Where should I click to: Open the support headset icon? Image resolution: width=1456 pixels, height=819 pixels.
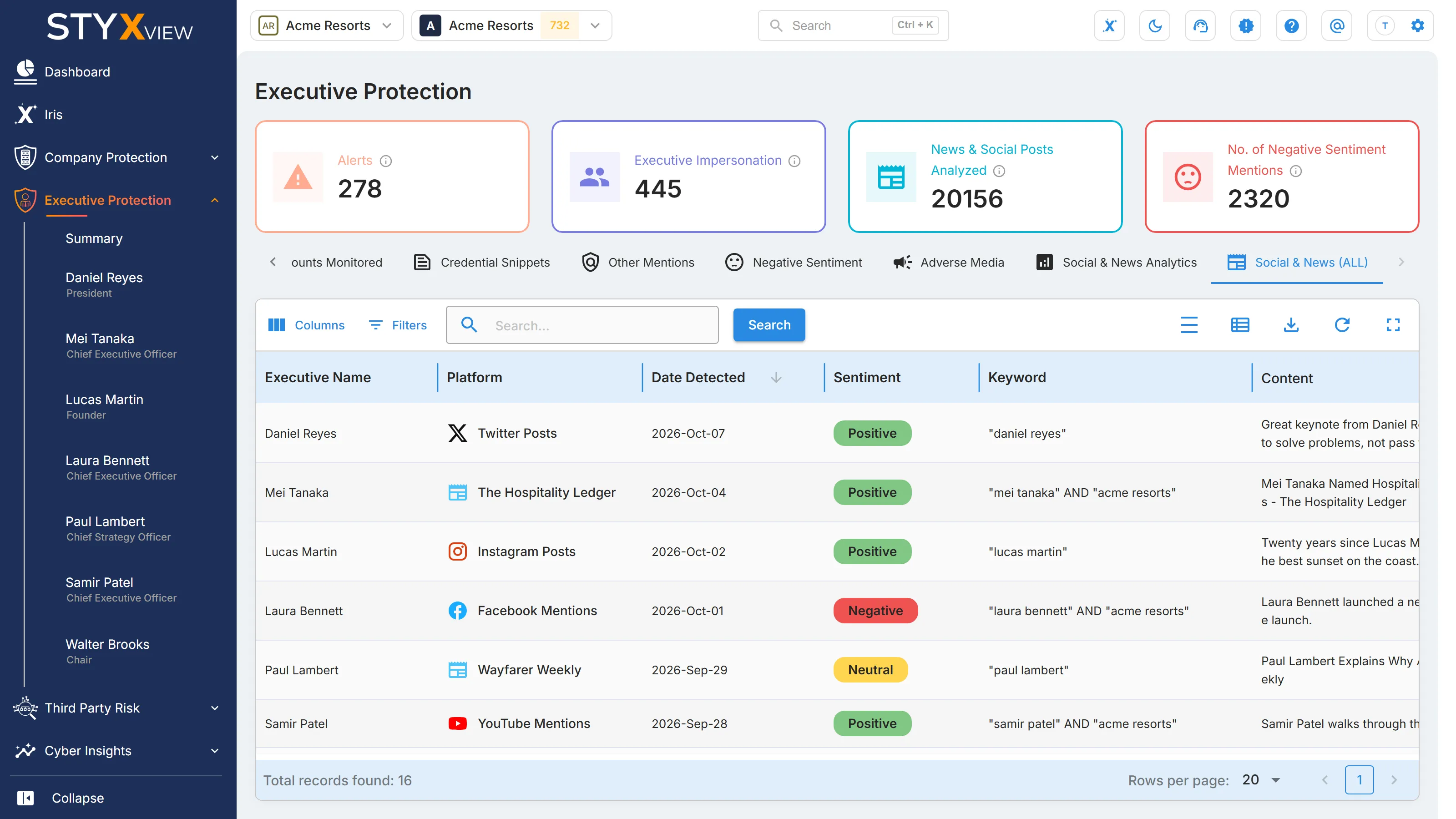point(1200,25)
